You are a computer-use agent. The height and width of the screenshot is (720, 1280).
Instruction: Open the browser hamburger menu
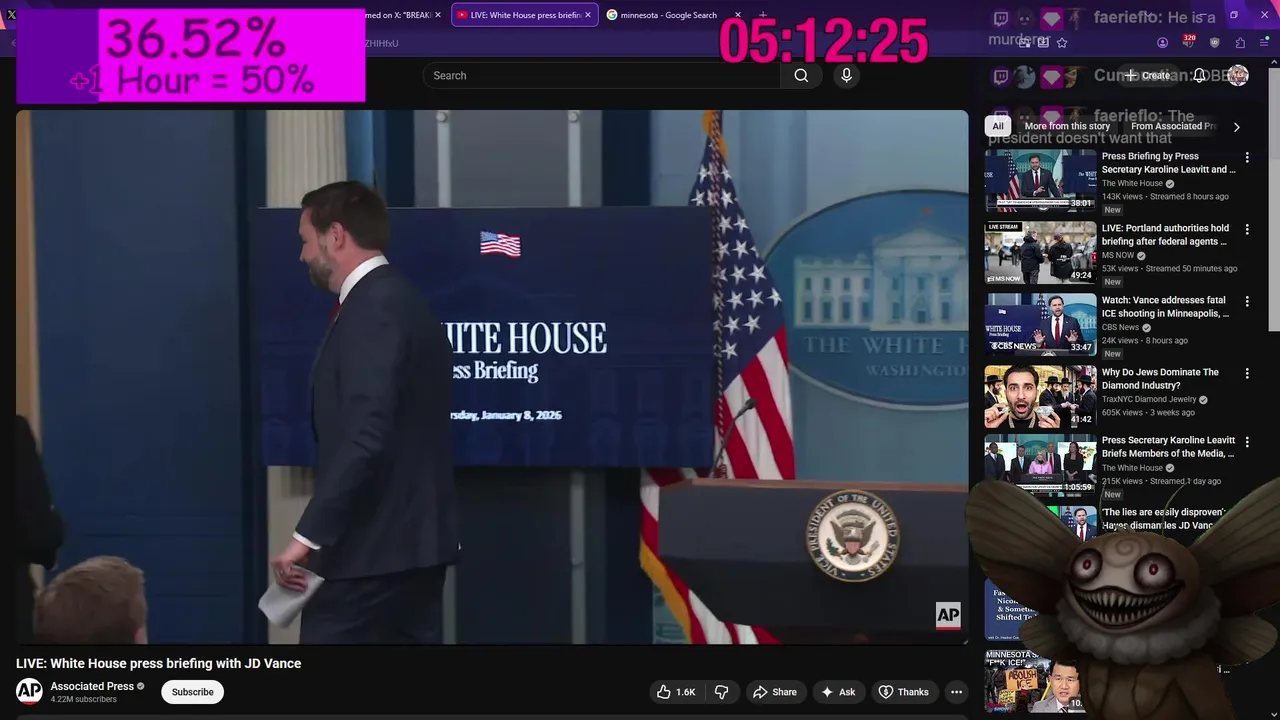coord(1264,43)
